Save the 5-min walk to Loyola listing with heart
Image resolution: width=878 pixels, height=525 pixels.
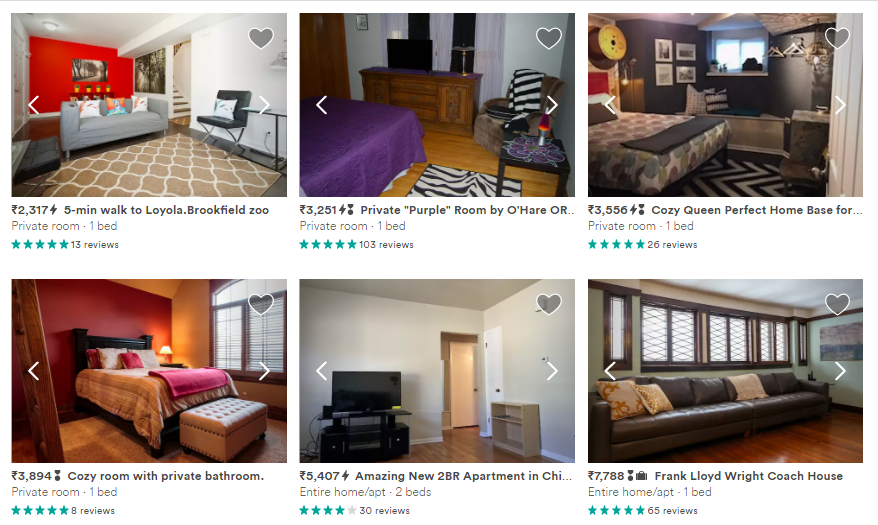coord(260,38)
